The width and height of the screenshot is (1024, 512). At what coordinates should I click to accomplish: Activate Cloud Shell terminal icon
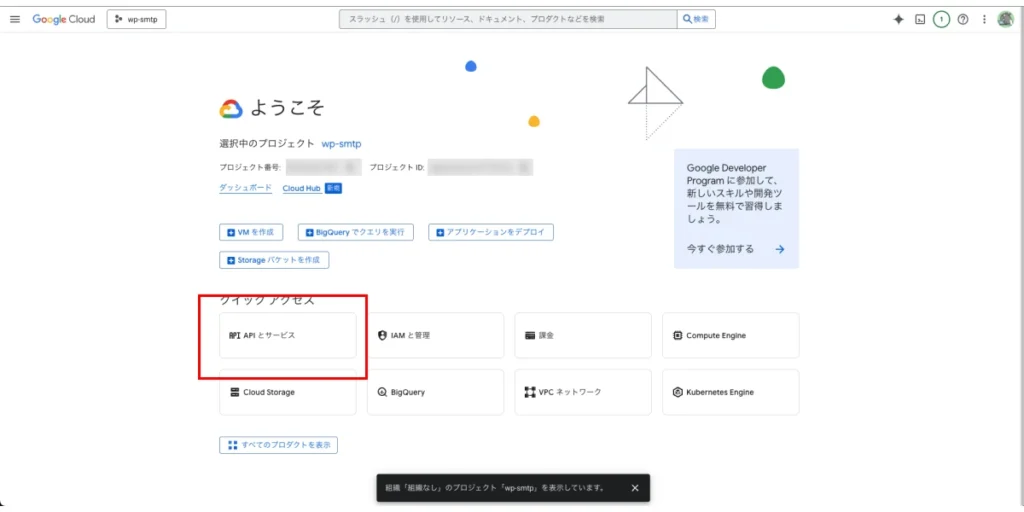920,19
